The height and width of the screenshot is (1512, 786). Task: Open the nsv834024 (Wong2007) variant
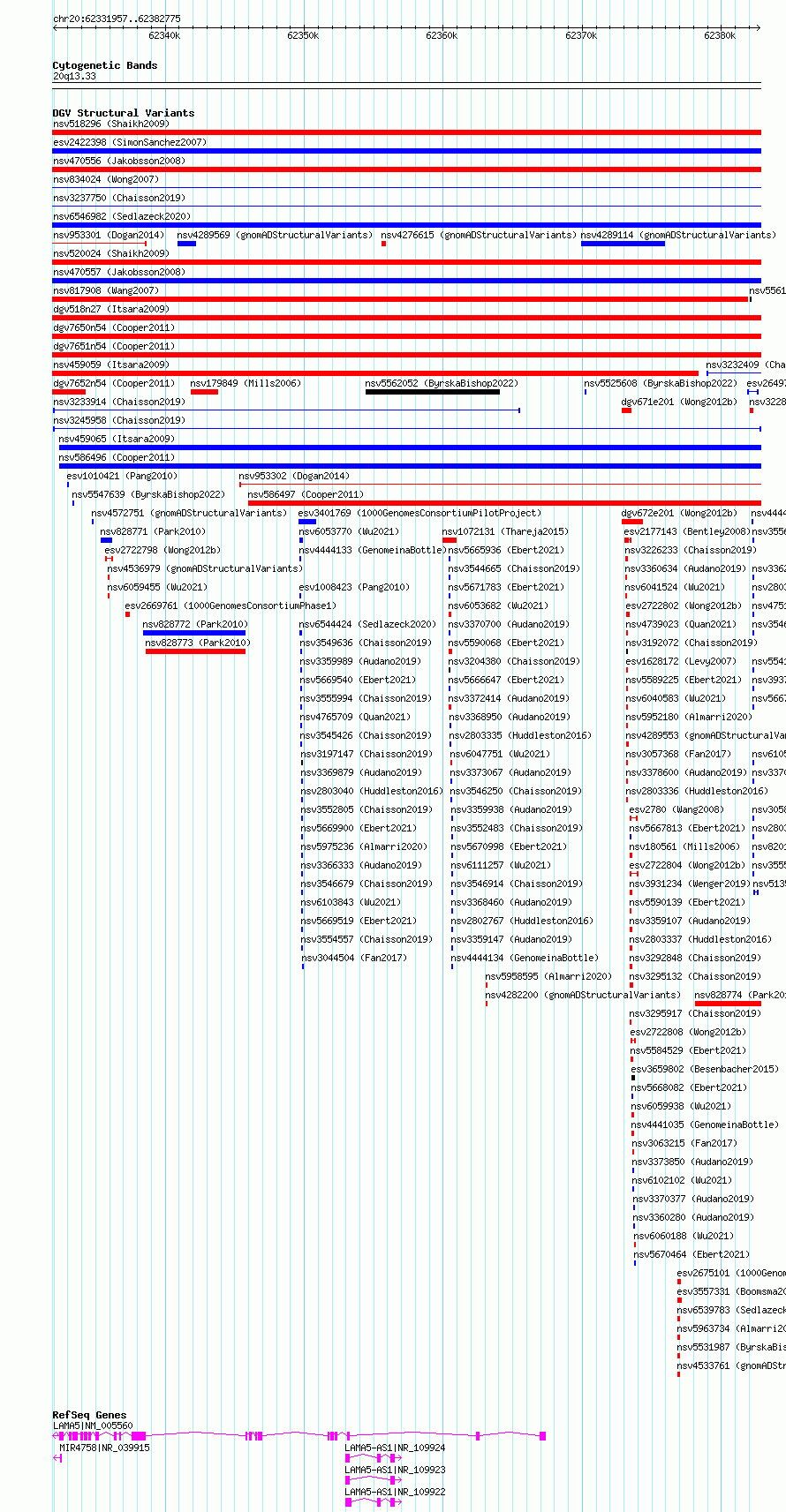(106, 180)
